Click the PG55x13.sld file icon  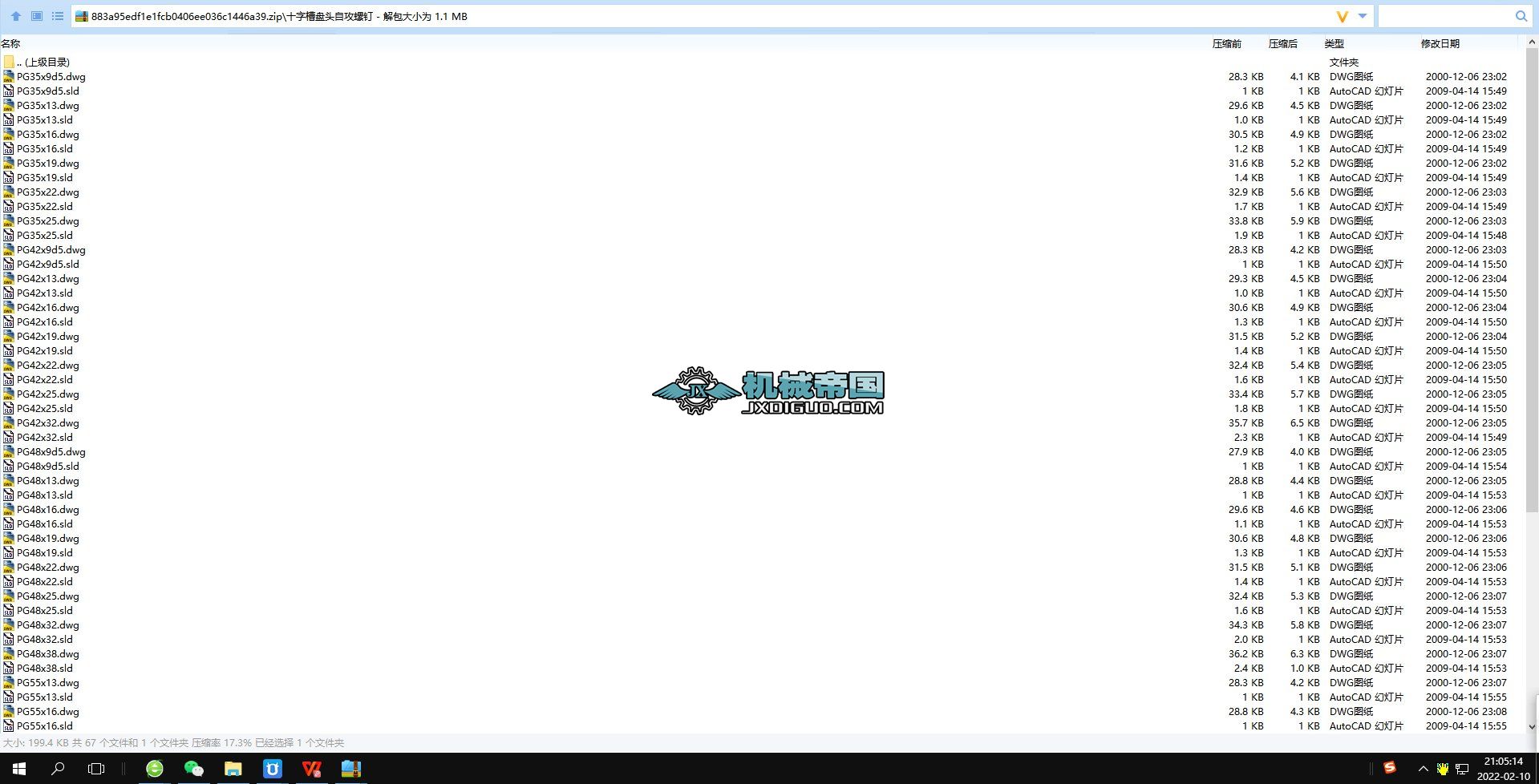click(x=9, y=697)
